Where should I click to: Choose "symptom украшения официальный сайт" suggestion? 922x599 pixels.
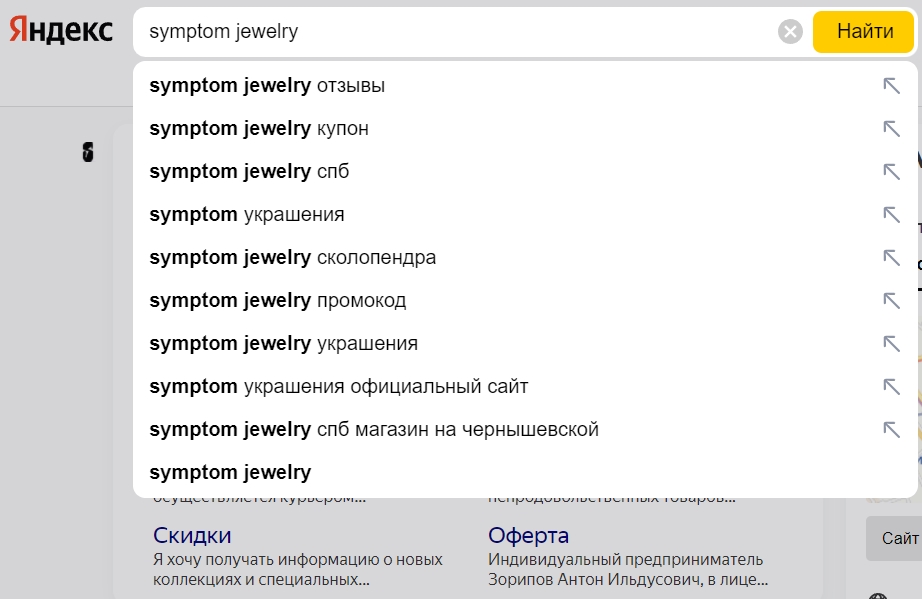338,387
